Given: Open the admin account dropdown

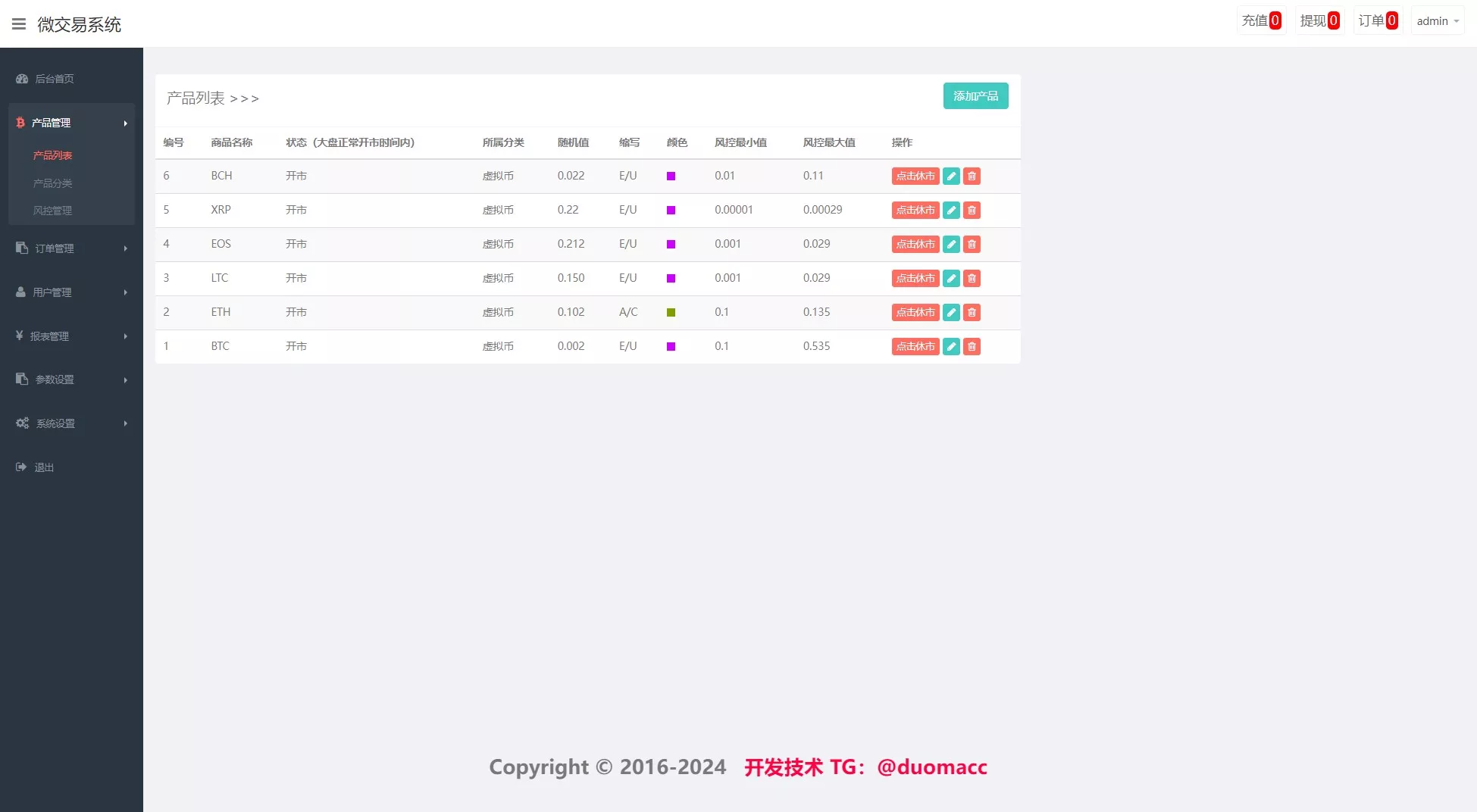Looking at the screenshot, I should click(x=1437, y=21).
